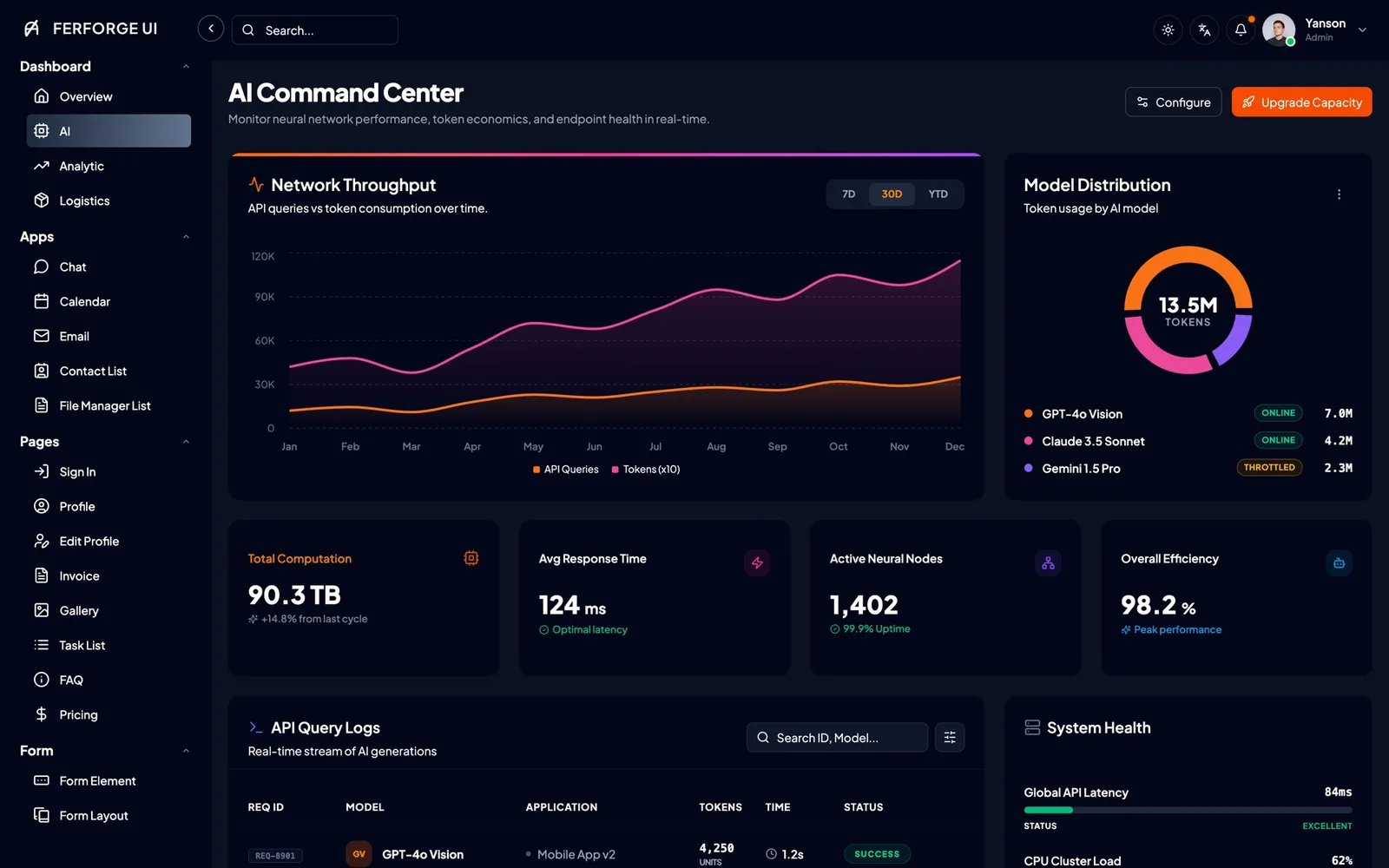The height and width of the screenshot is (868, 1389).
Task: Click the ONLINE badge for GPT-4o Vision
Action: pos(1278,413)
